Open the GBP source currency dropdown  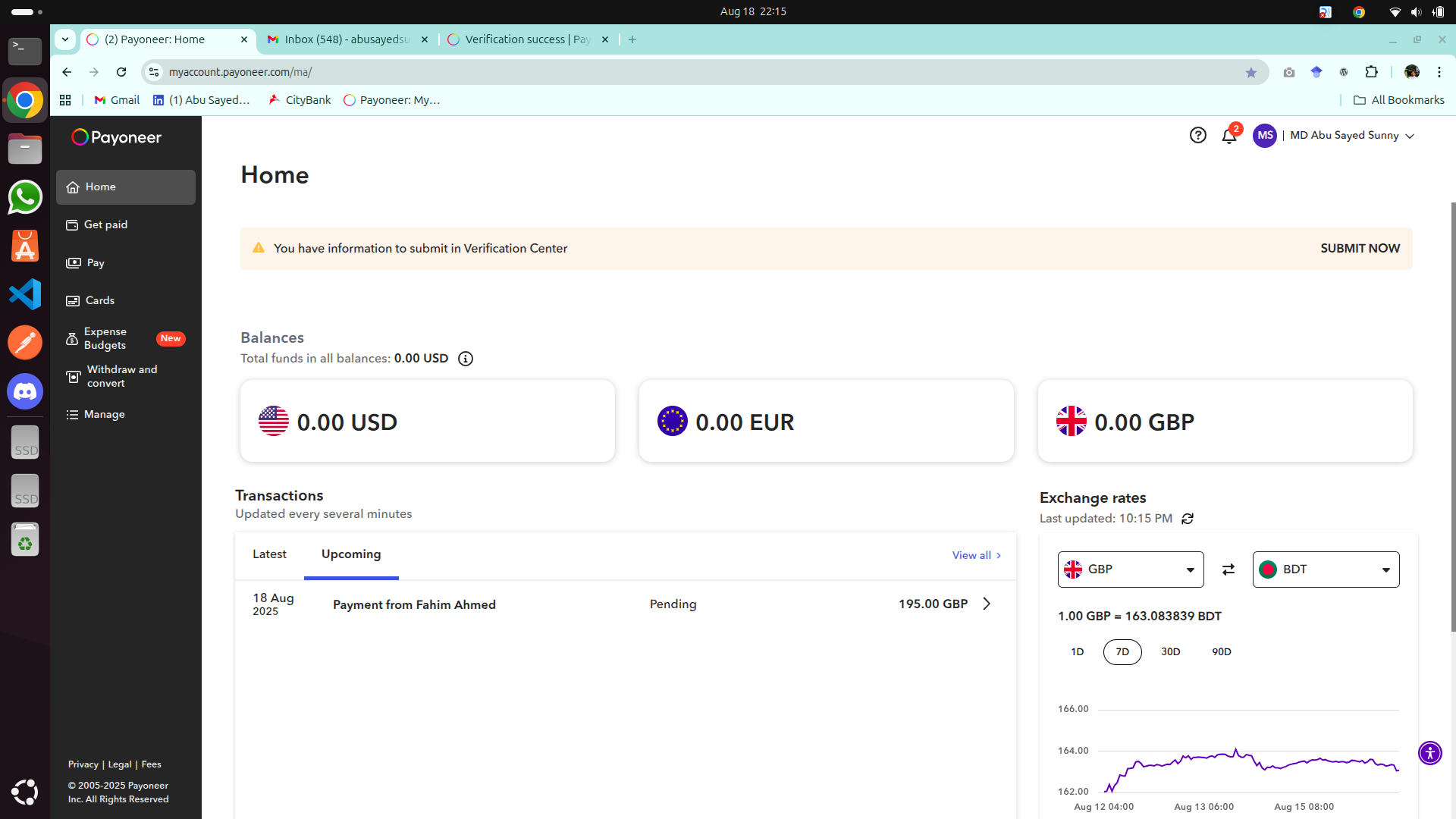[x=1130, y=570]
